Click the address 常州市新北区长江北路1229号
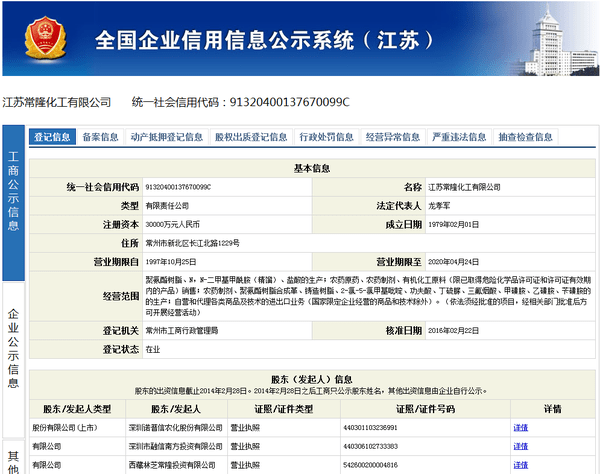Viewport: 600px width, 474px height. click(192, 243)
